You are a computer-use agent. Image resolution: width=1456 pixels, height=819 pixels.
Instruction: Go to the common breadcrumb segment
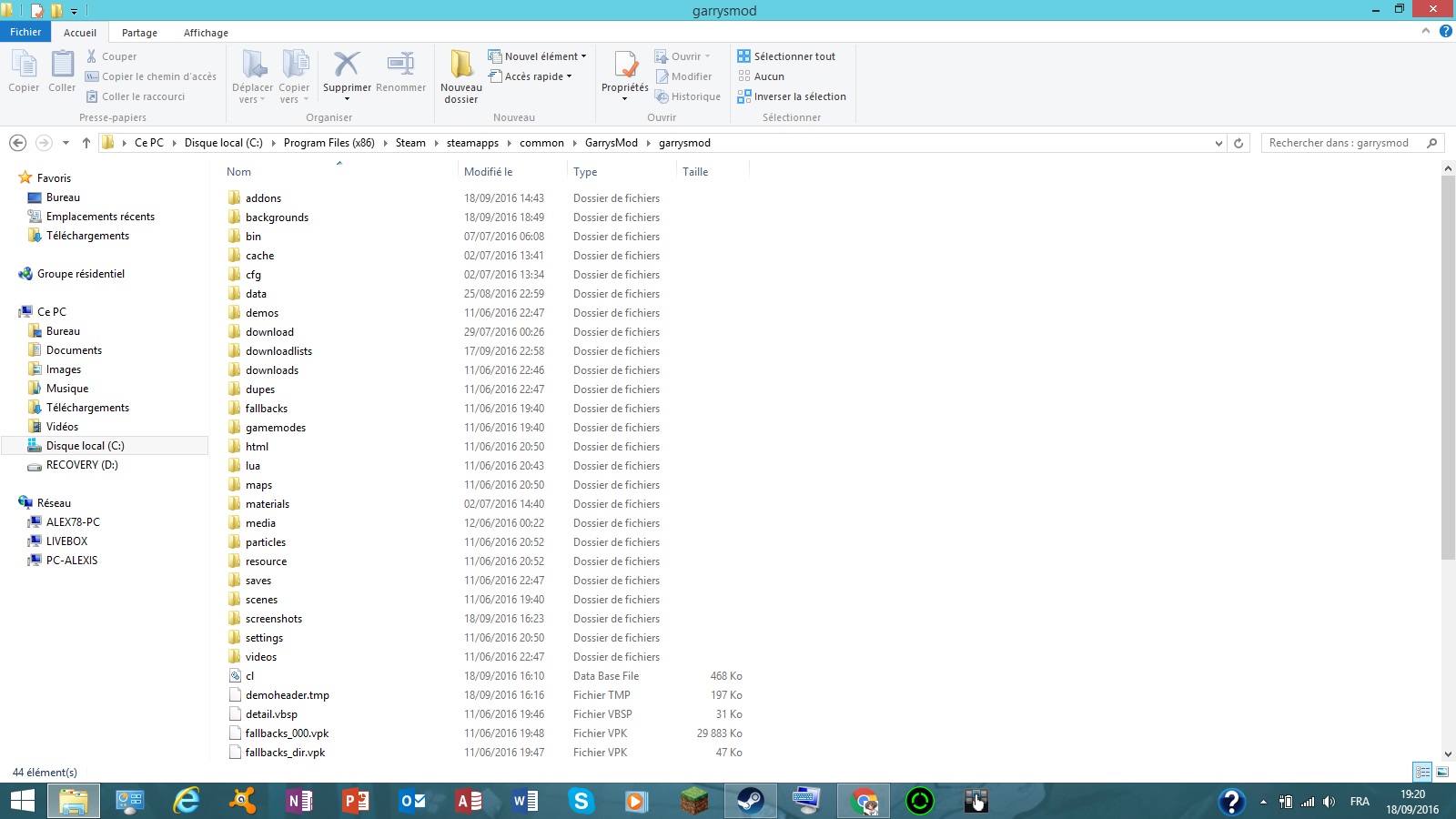542,143
